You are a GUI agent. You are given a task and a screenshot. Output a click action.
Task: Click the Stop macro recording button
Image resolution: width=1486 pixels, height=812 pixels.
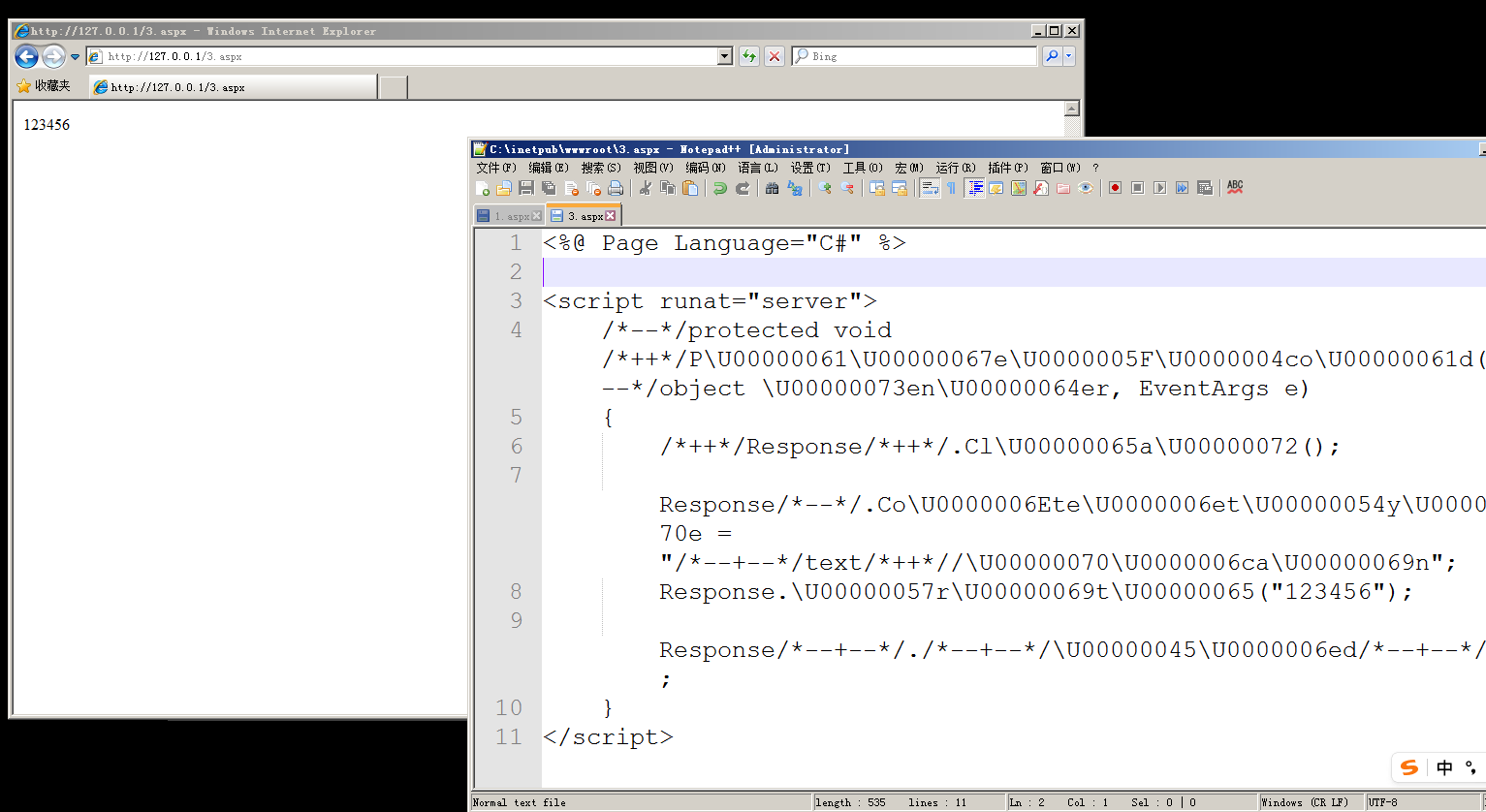point(1138,188)
